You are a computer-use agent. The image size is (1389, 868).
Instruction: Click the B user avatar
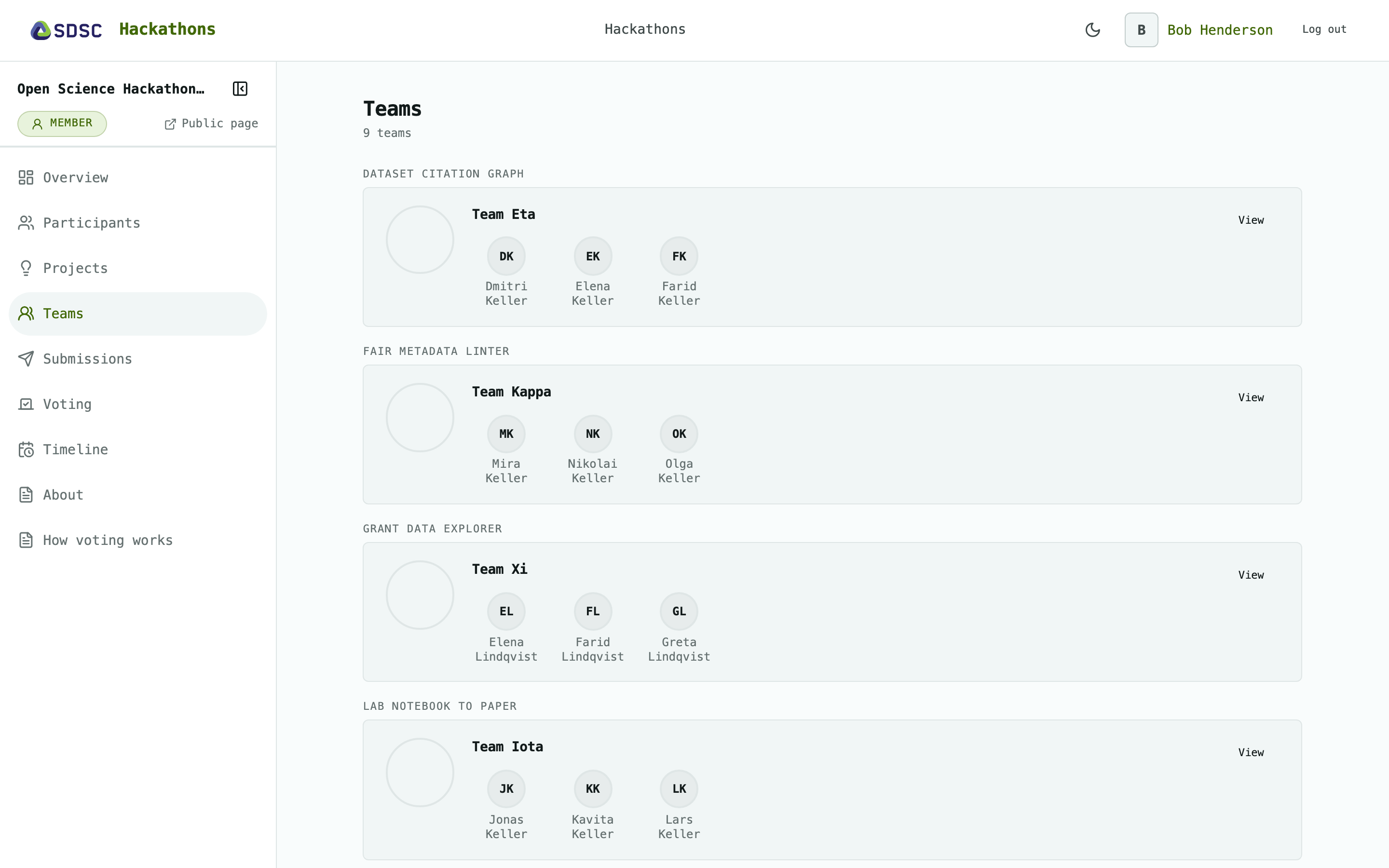click(1141, 30)
